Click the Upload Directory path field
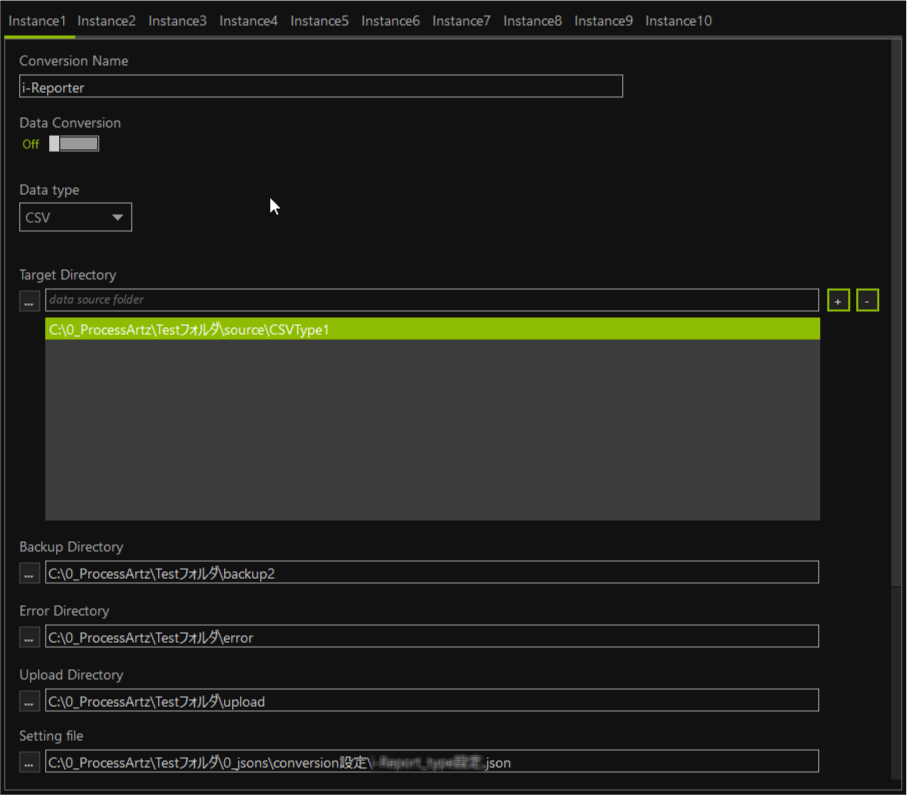Viewport: 907px width, 807px height. (x=431, y=701)
